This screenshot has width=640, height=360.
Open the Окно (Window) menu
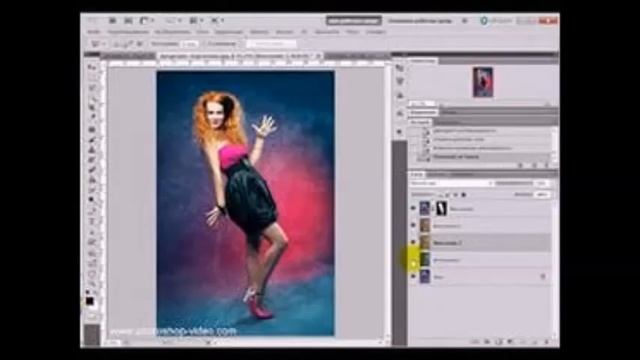click(x=352, y=32)
